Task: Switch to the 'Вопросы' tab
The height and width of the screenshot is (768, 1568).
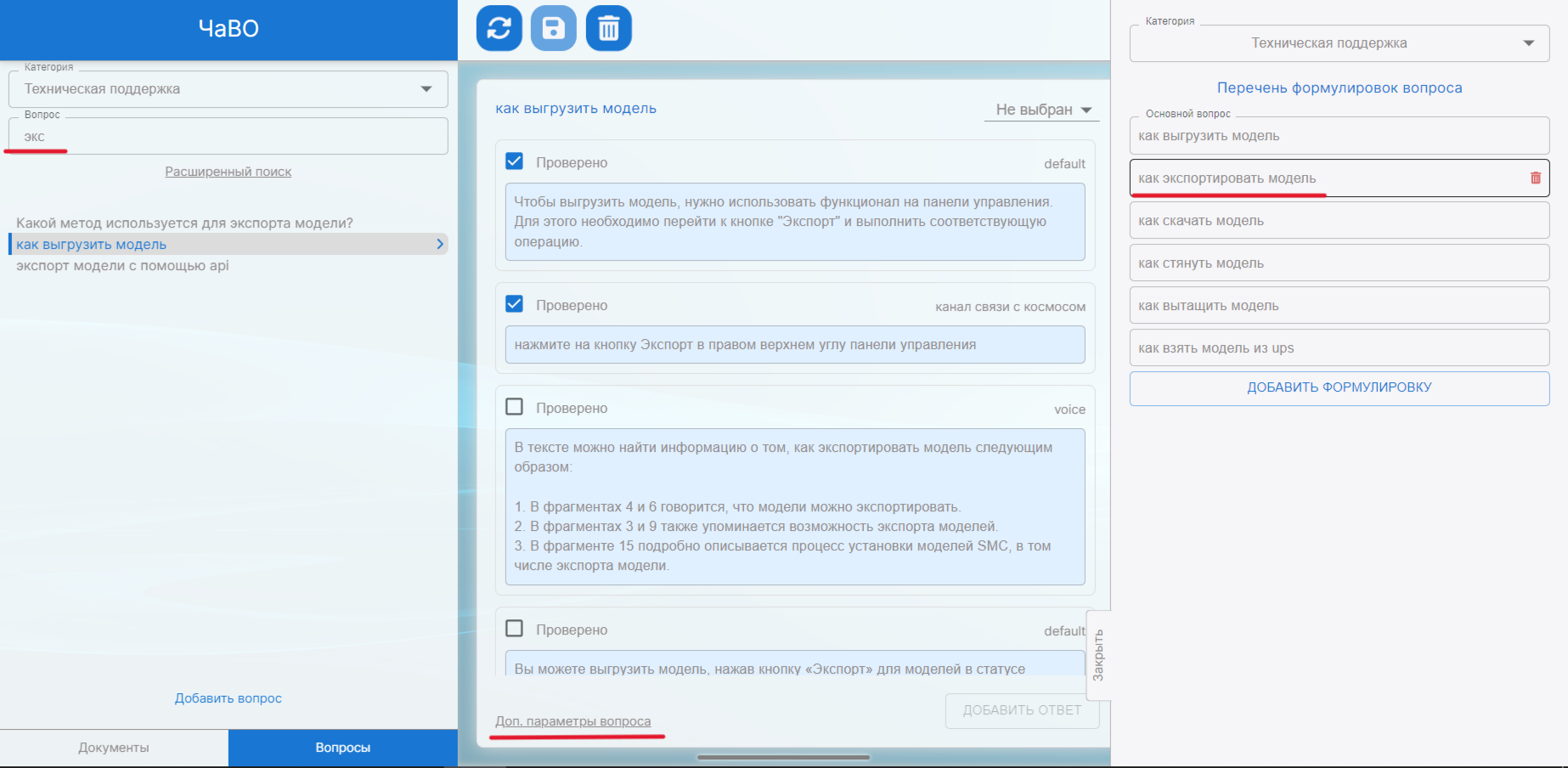Action: point(342,748)
